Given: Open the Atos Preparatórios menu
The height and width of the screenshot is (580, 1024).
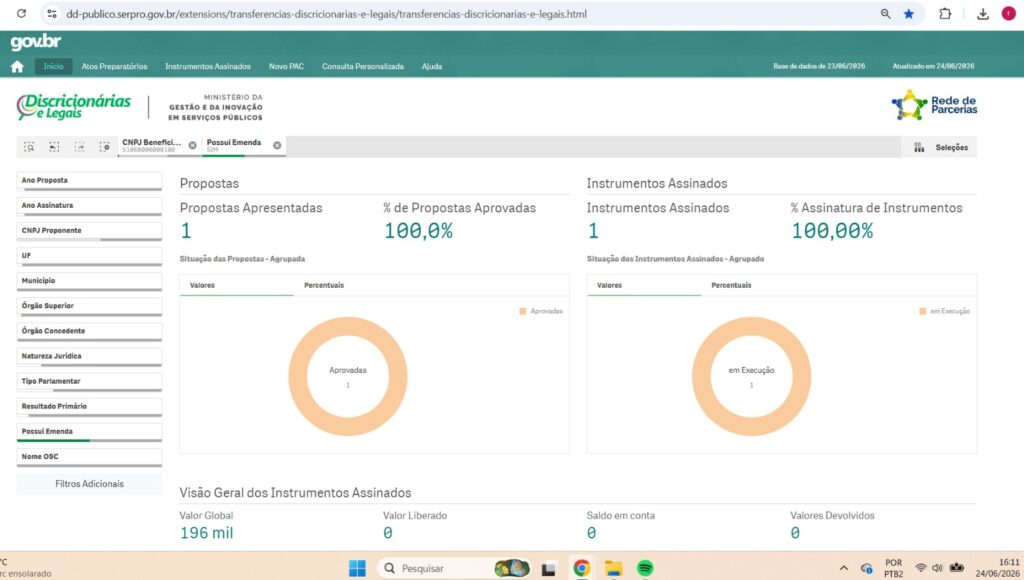Looking at the screenshot, I should tap(114, 67).
